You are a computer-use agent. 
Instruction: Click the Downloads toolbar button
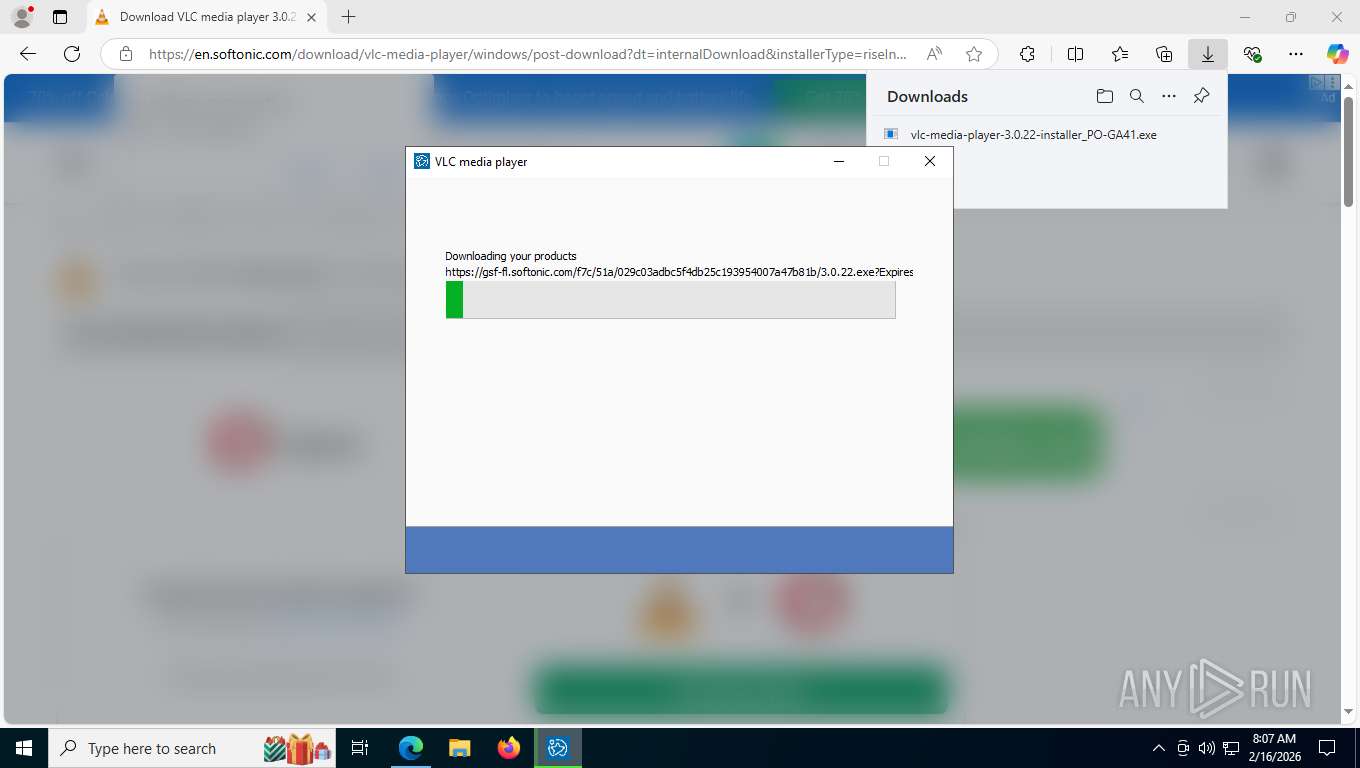(1208, 54)
